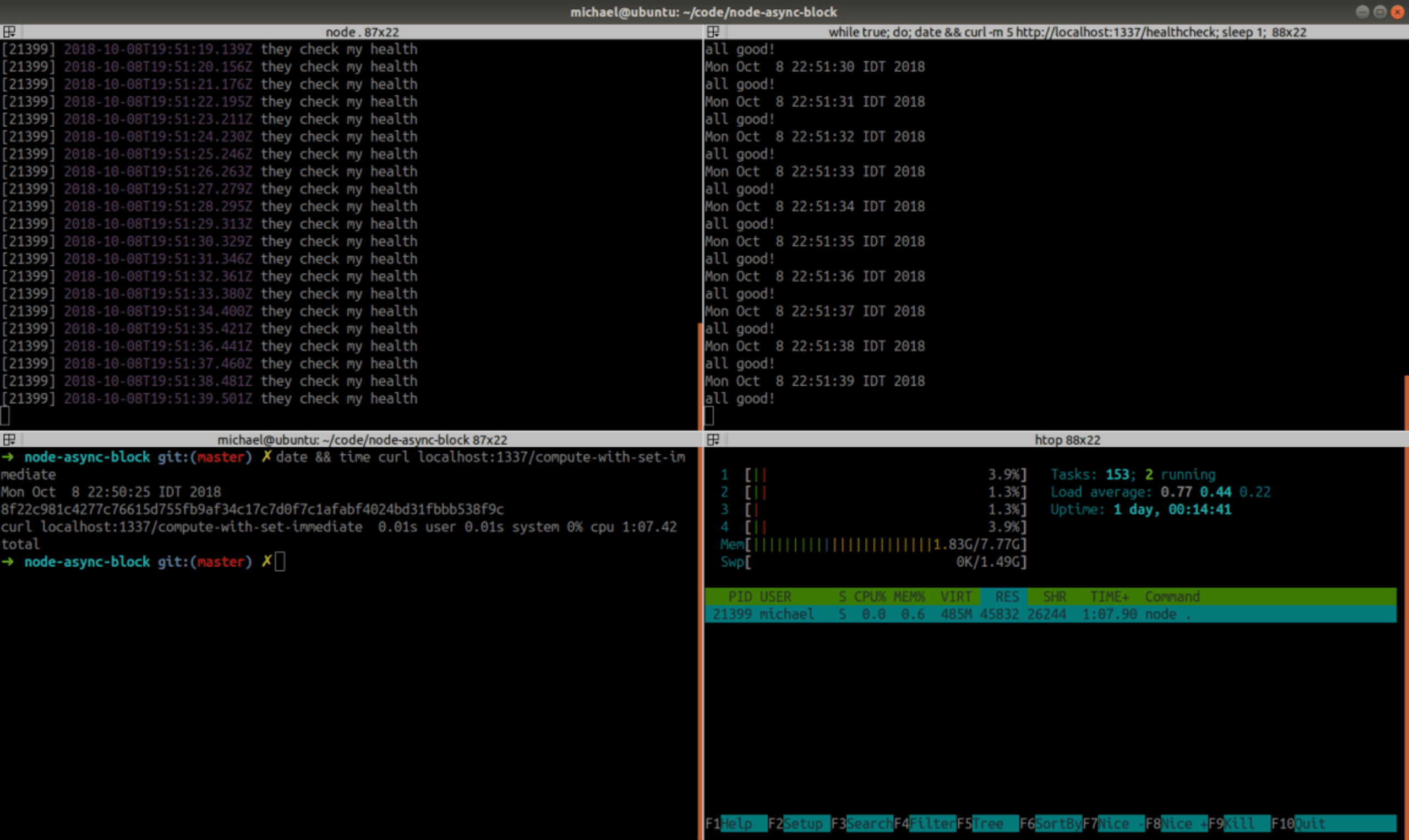The width and height of the screenshot is (1409, 840).
Task: Click log line timestamped 19:51:19.139Z
Action: click(x=209, y=50)
